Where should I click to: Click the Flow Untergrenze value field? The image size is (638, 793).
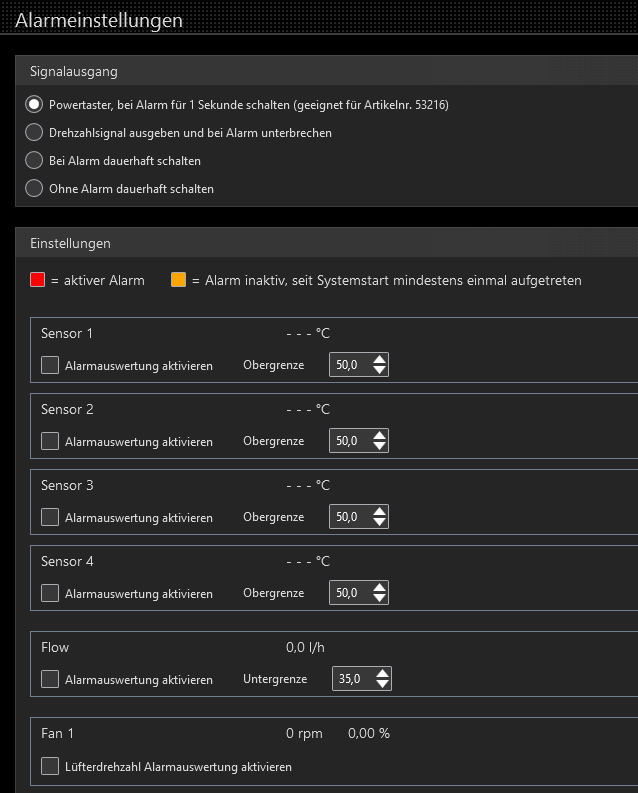click(351, 679)
